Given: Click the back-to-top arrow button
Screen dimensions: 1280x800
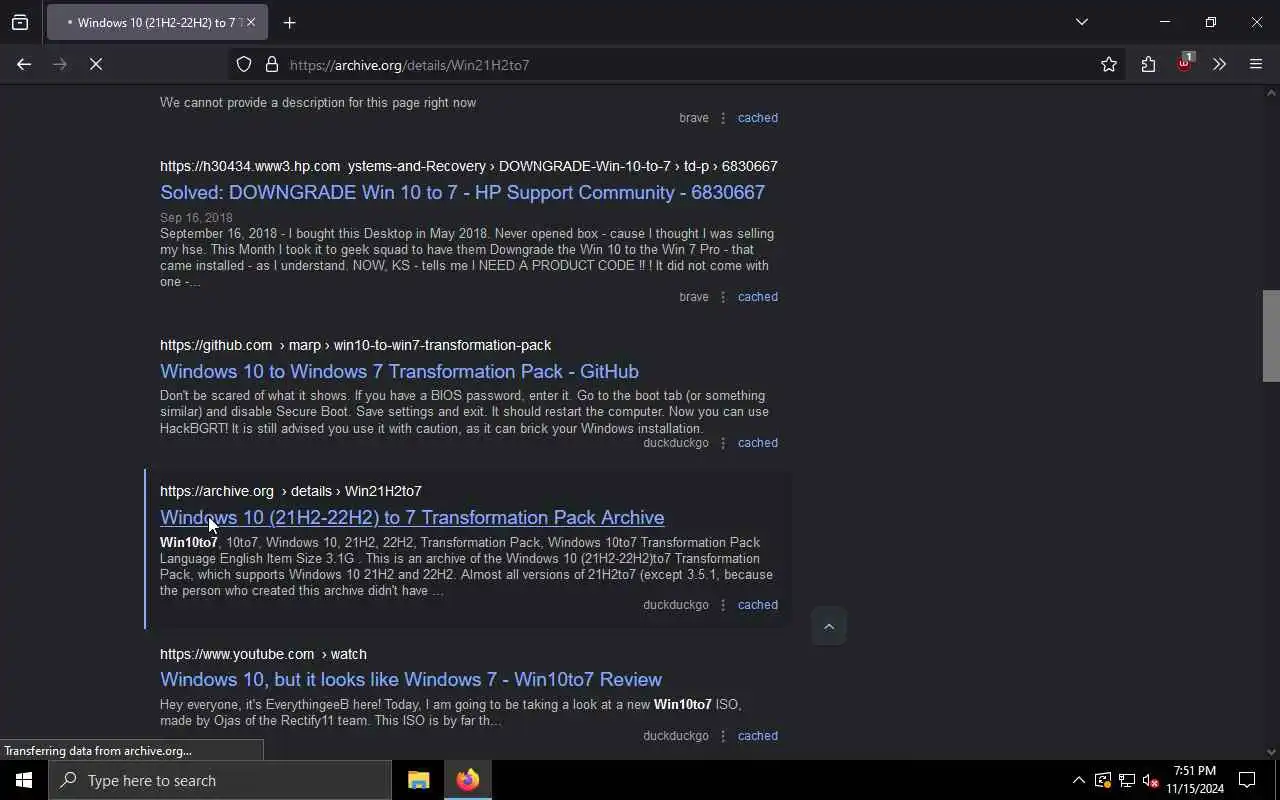Looking at the screenshot, I should [828, 626].
